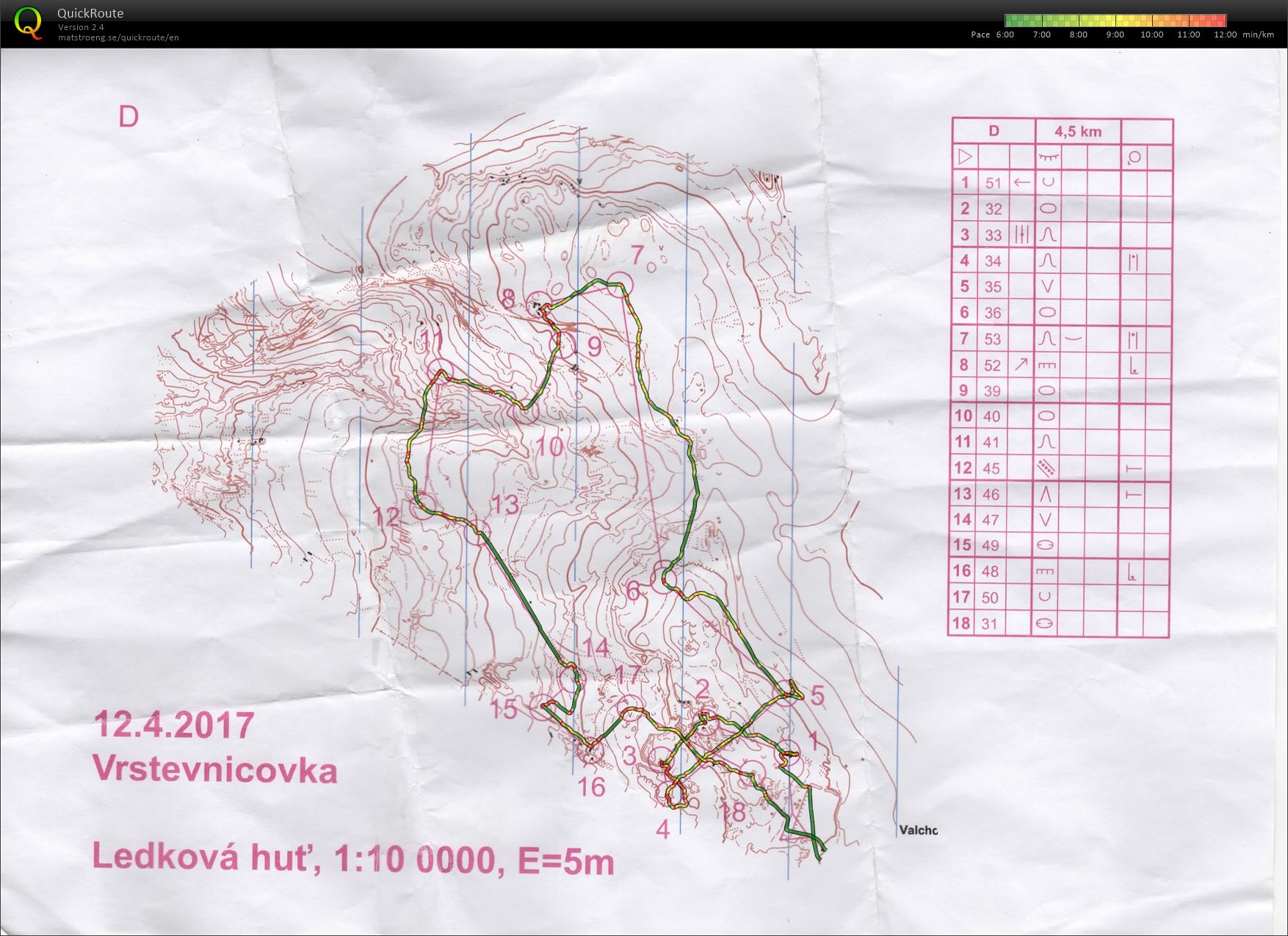Screen dimensions: 1288x936
Task: Click the U depression symbol in row 17
Action: coord(1046,597)
